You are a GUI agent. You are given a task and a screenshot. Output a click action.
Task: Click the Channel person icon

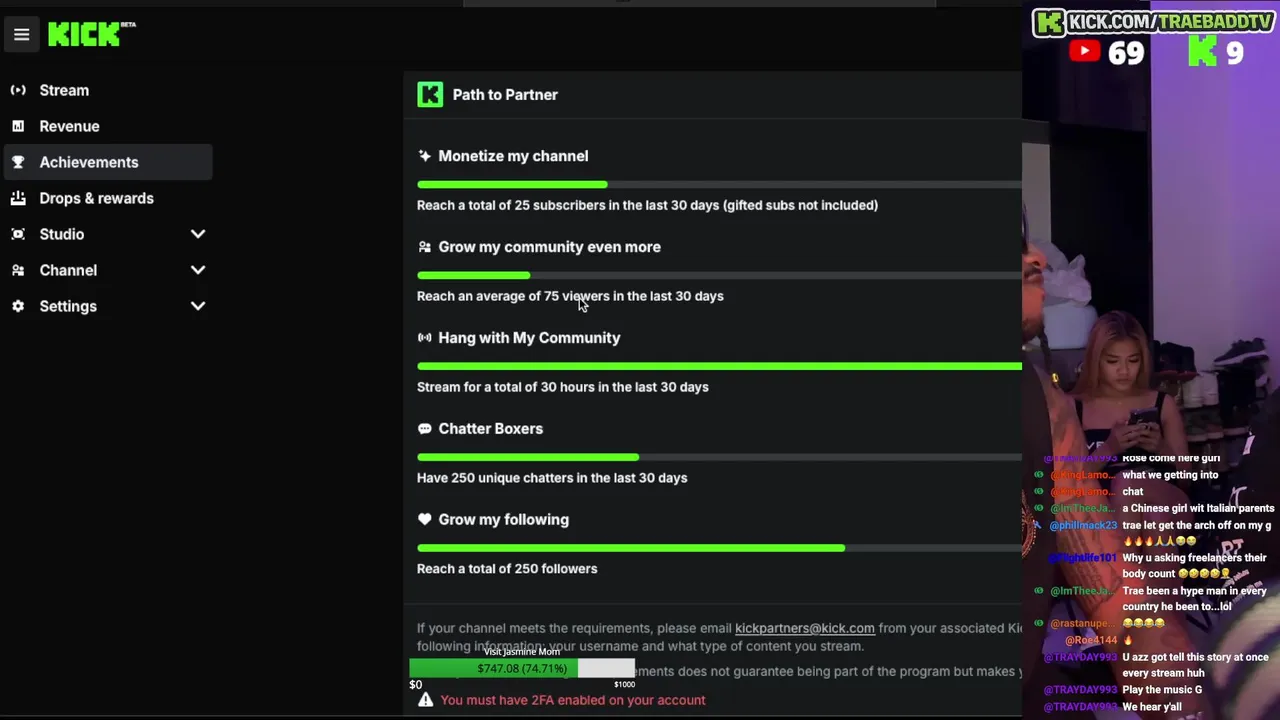18,270
